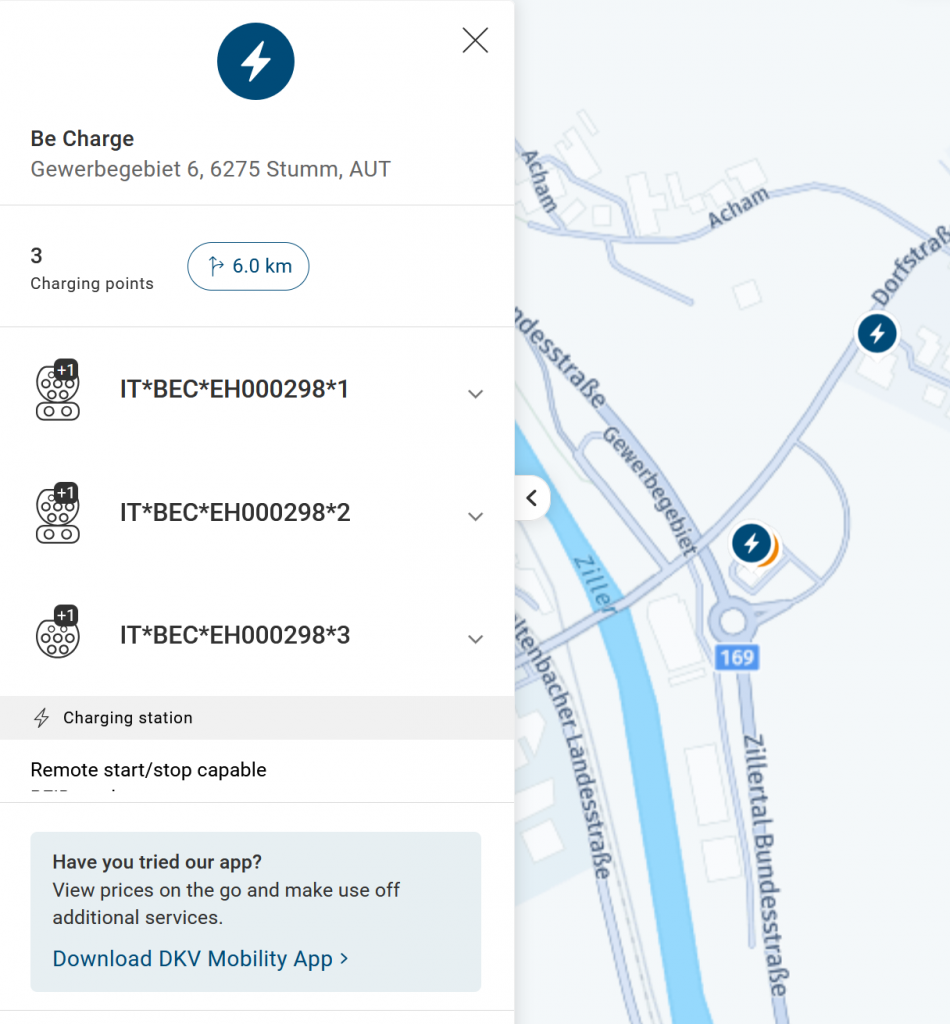The width and height of the screenshot is (950, 1024).
Task: Click the route 169 road shield
Action: pyautogui.click(x=736, y=657)
